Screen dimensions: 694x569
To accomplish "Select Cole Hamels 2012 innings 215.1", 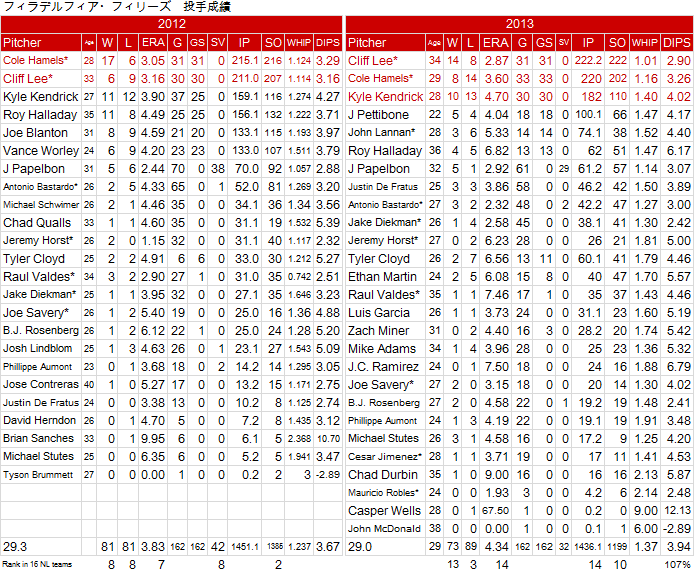I will 245,60.
